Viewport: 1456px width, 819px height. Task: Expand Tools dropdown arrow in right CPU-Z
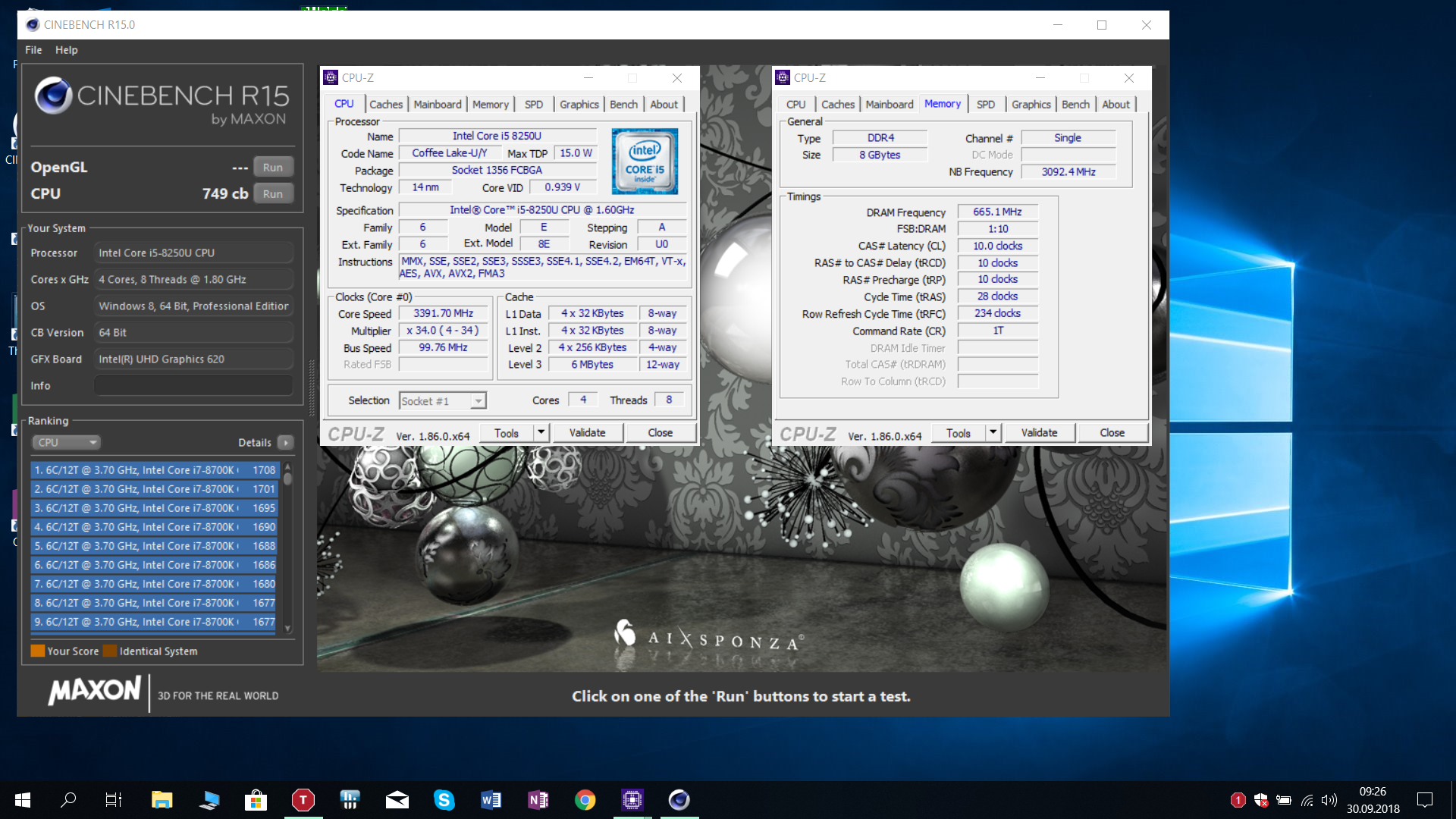[993, 432]
